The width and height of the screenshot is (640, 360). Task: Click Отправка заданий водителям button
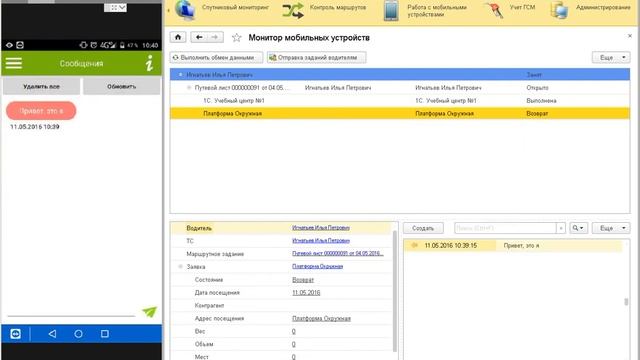(316, 58)
